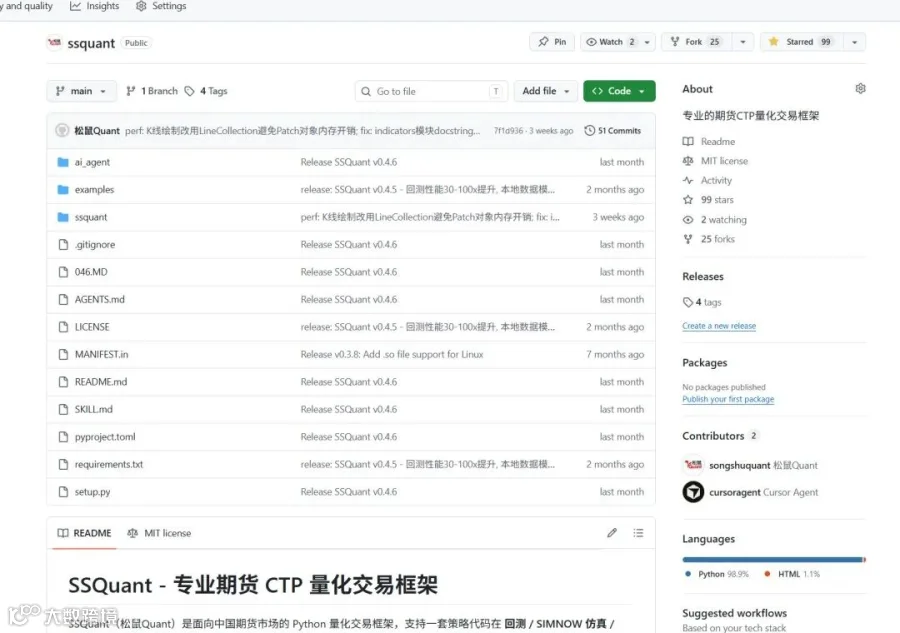The height and width of the screenshot is (633, 900).
Task: View the 4 Tags link
Action: 206,91
